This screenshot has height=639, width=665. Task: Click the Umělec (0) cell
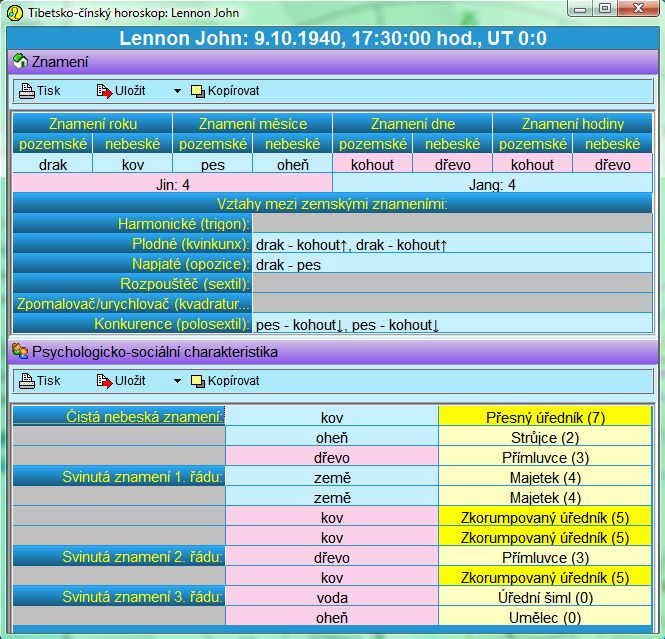click(x=545, y=617)
